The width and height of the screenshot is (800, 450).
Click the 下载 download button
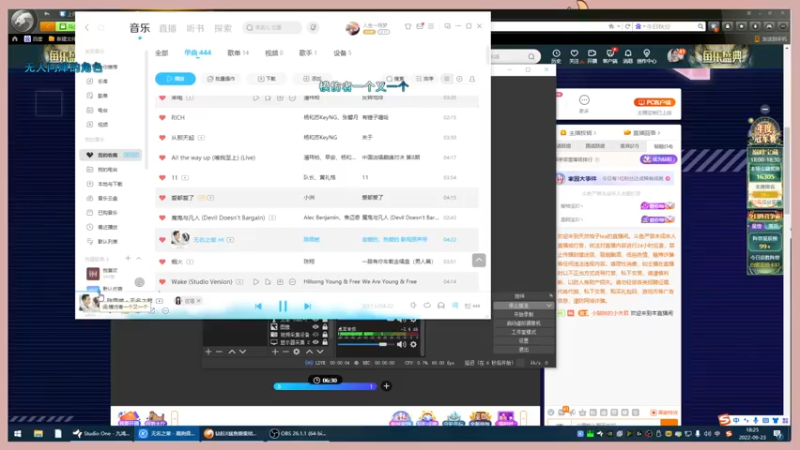pyautogui.click(x=267, y=79)
